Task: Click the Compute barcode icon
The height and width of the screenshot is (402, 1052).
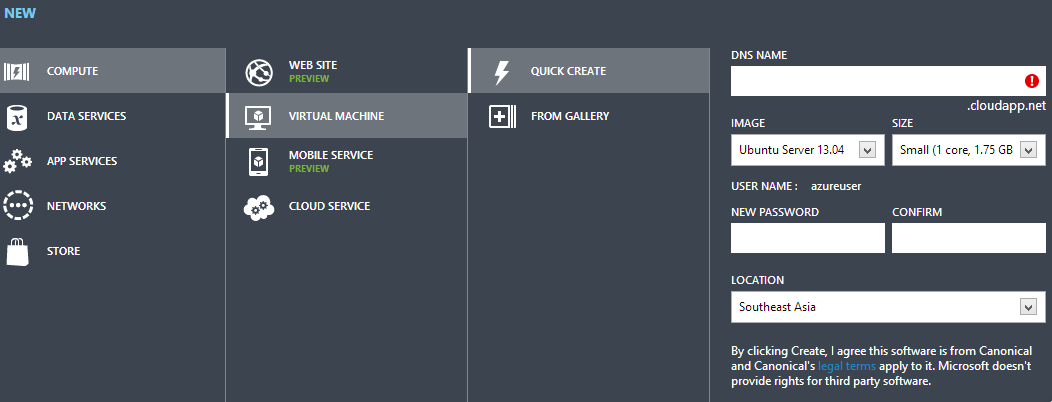Action: pyautogui.click(x=16, y=71)
